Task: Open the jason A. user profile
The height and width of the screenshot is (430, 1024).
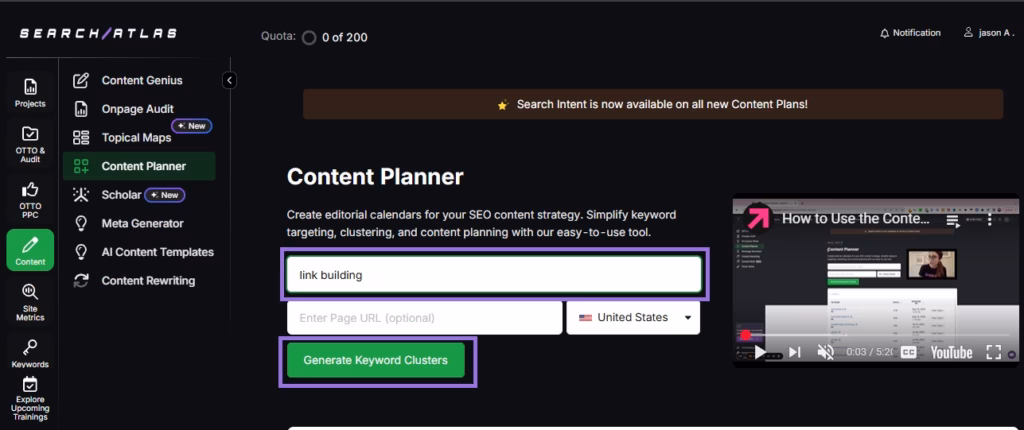Action: coord(988,33)
